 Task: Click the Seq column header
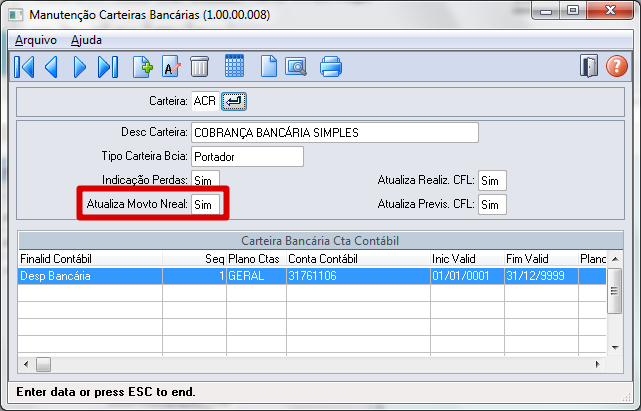click(x=195, y=258)
